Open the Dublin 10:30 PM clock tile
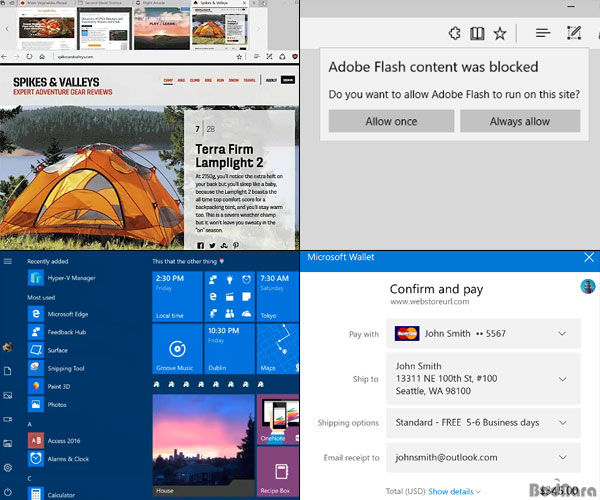600x500 pixels. click(230, 349)
